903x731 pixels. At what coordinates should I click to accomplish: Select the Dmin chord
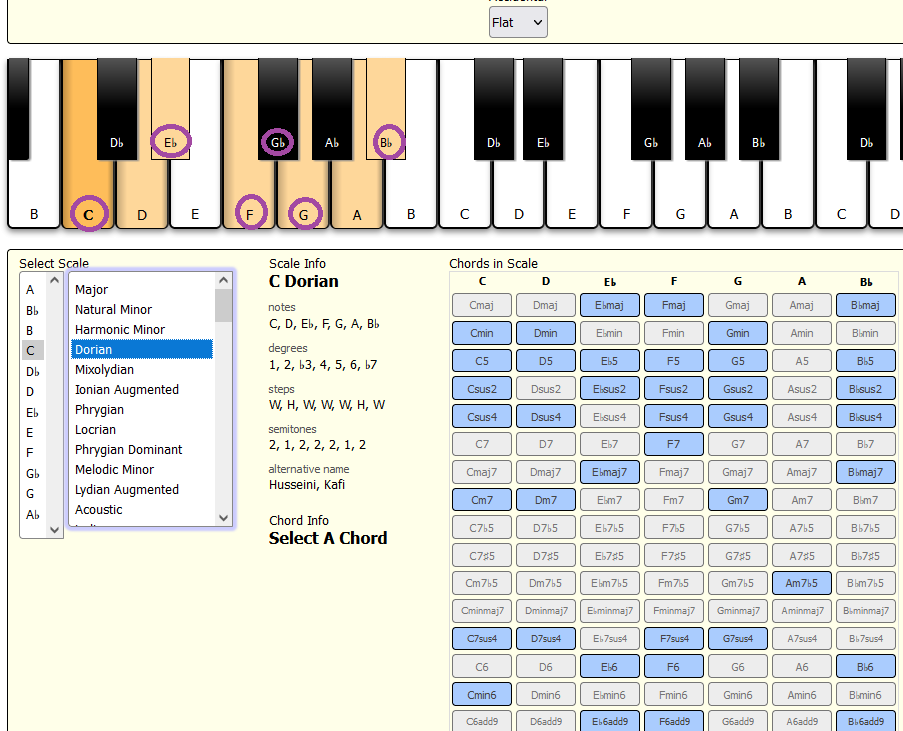546,333
